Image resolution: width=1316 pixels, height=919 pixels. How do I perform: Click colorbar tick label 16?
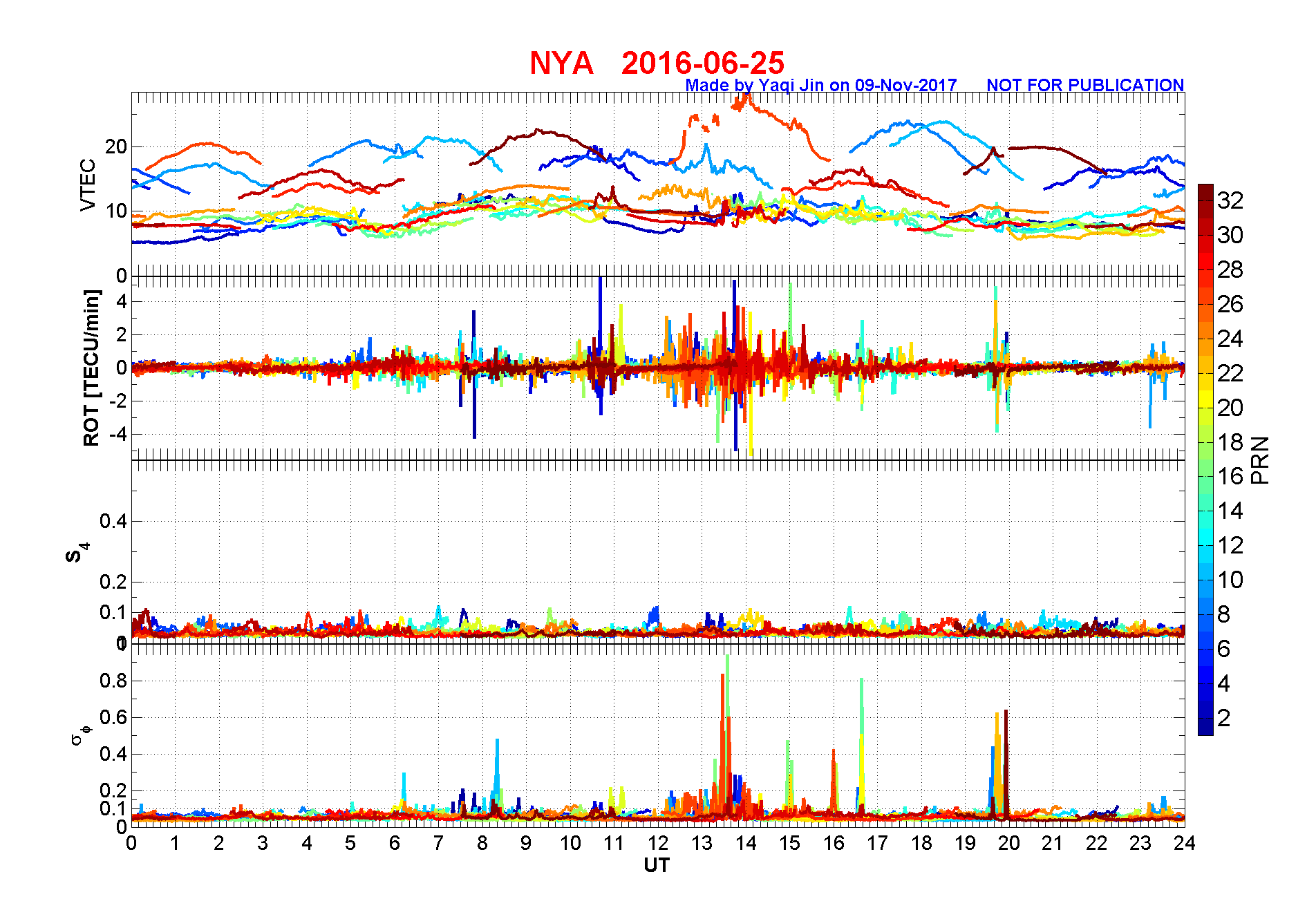coord(1230,476)
